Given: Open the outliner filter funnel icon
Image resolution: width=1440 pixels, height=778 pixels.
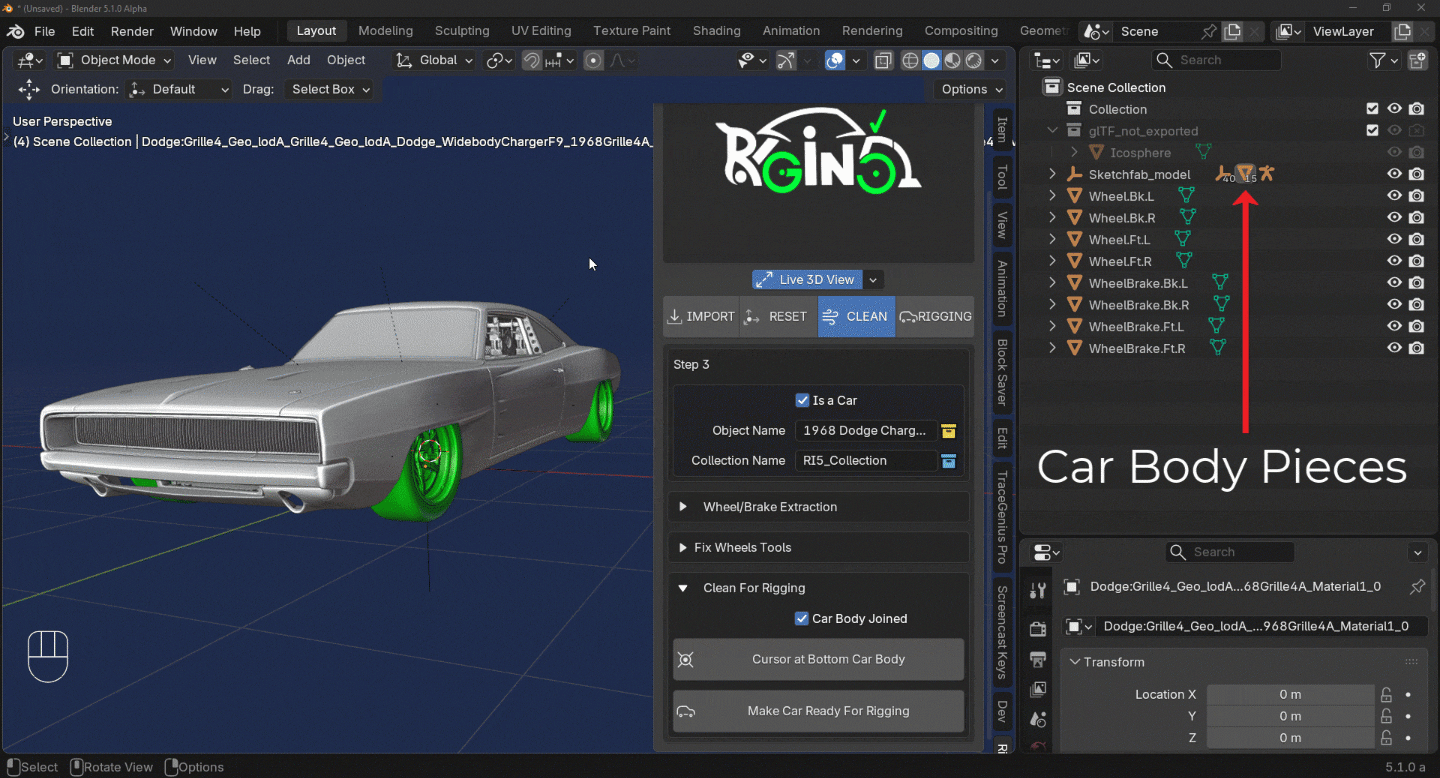Looking at the screenshot, I should [1378, 60].
